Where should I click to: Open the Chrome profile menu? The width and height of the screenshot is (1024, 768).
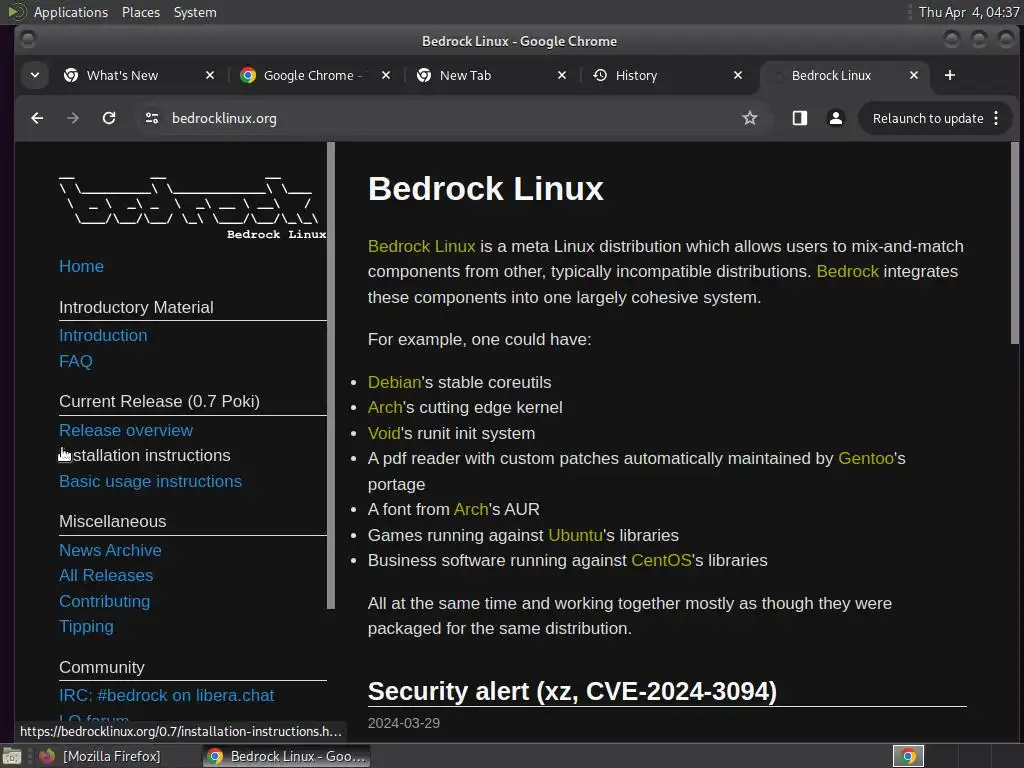[835, 118]
